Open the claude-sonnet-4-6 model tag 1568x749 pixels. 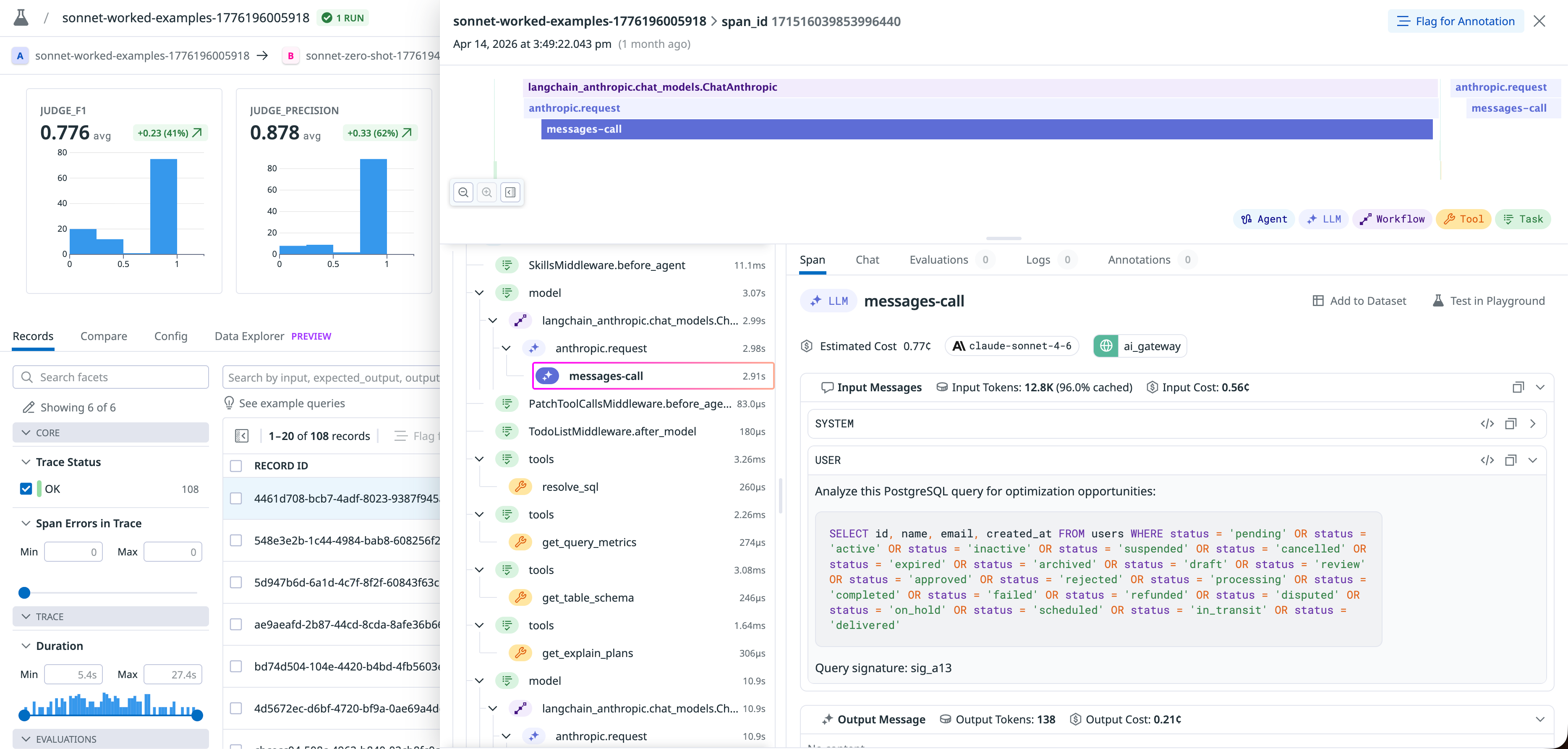click(x=1011, y=346)
